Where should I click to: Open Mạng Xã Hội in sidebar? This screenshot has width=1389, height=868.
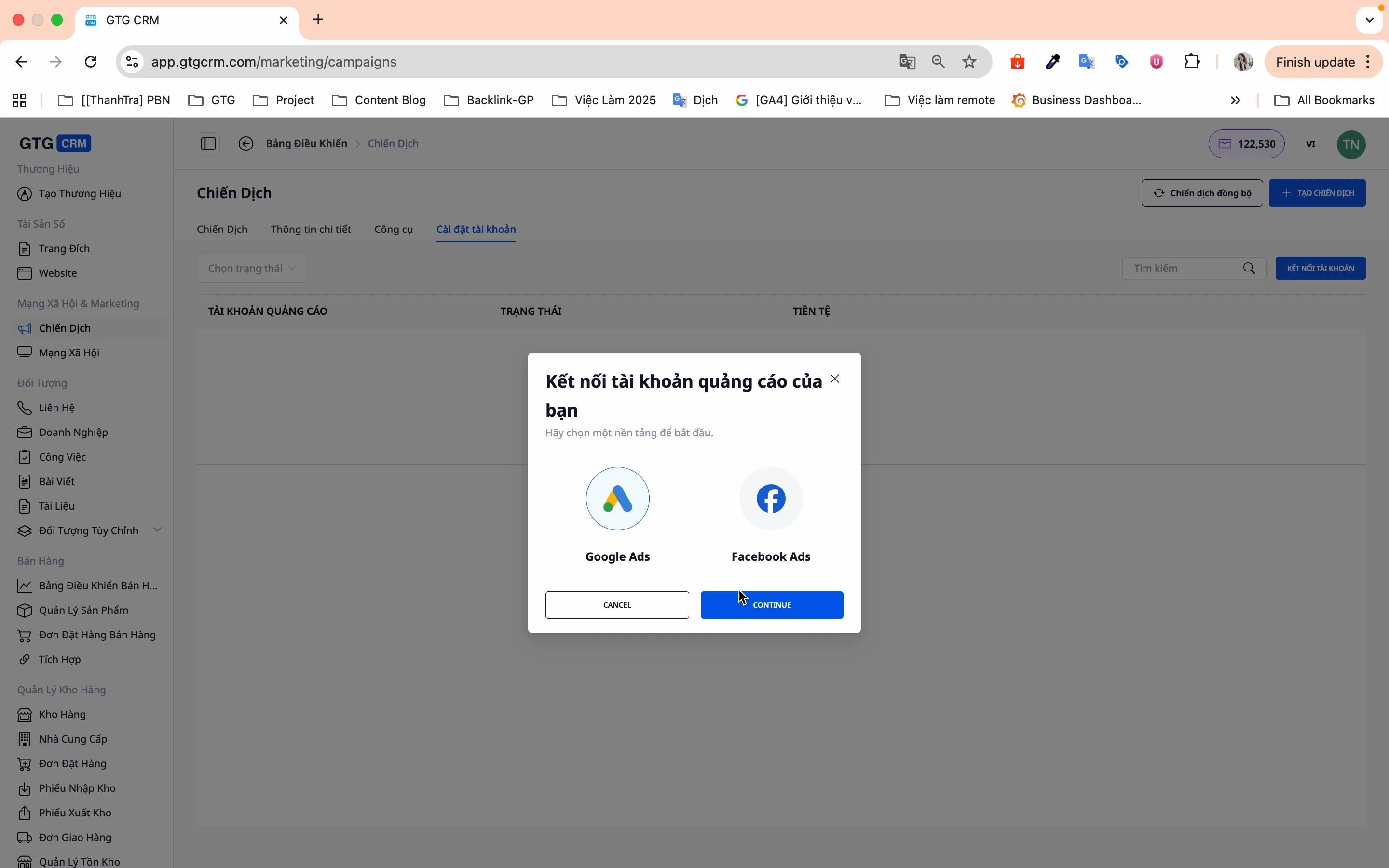pos(69,353)
